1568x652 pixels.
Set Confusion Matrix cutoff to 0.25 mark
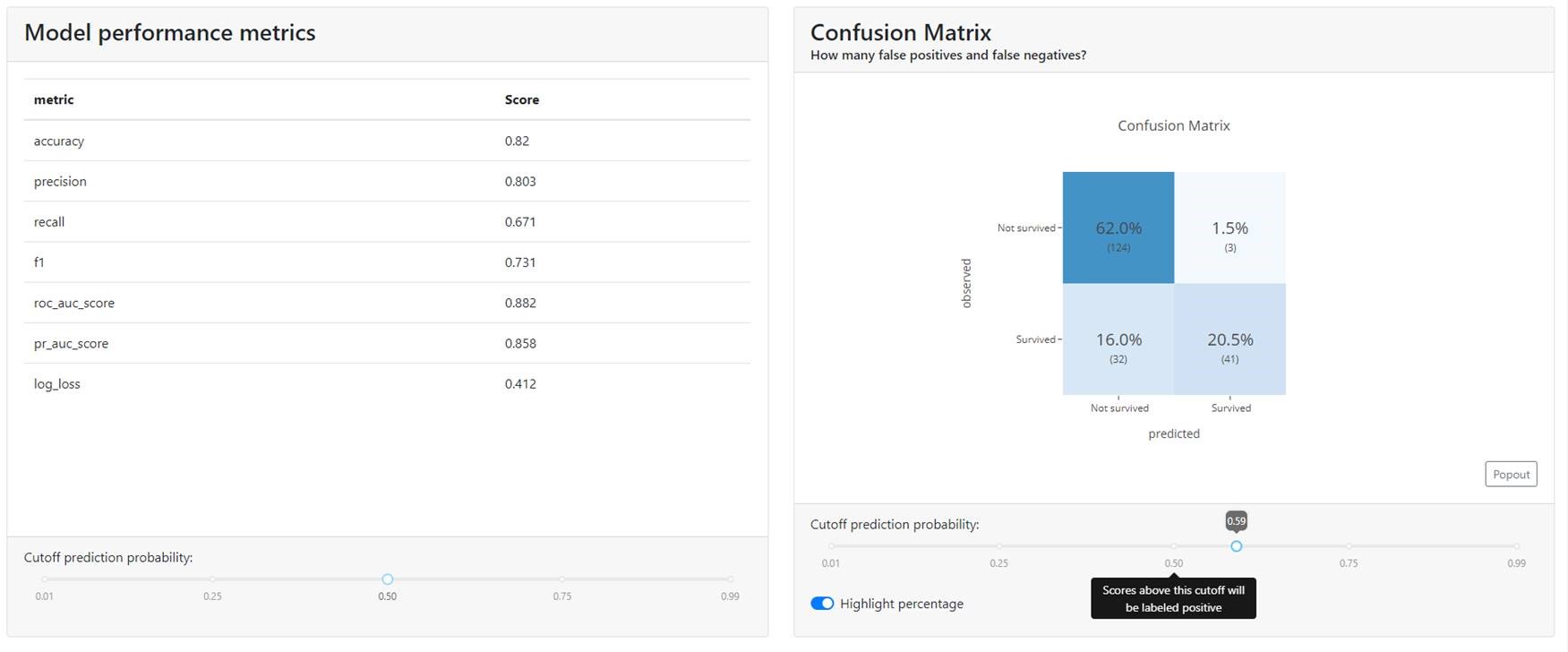pos(998,546)
